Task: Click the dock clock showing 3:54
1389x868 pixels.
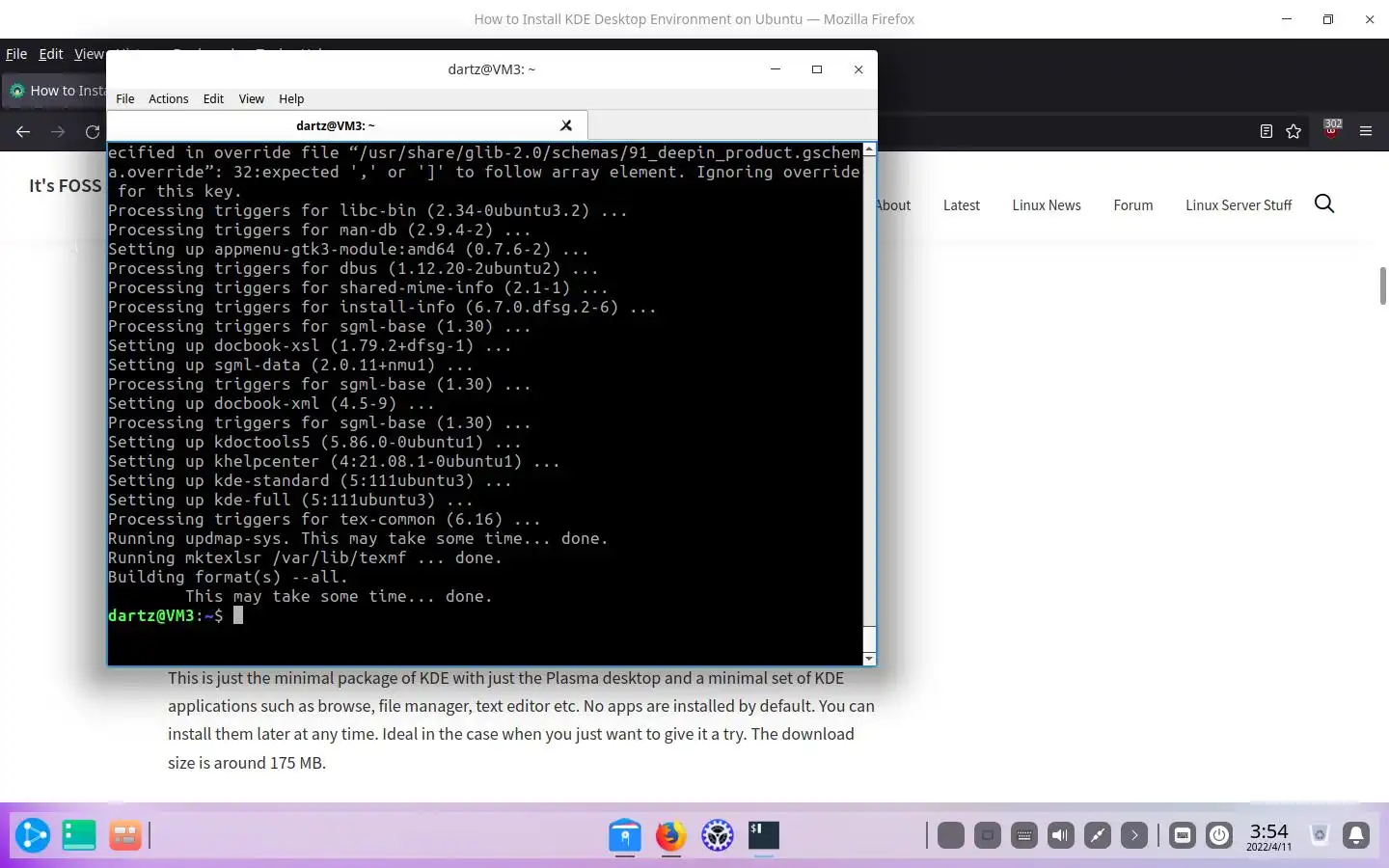Action: click(x=1268, y=836)
